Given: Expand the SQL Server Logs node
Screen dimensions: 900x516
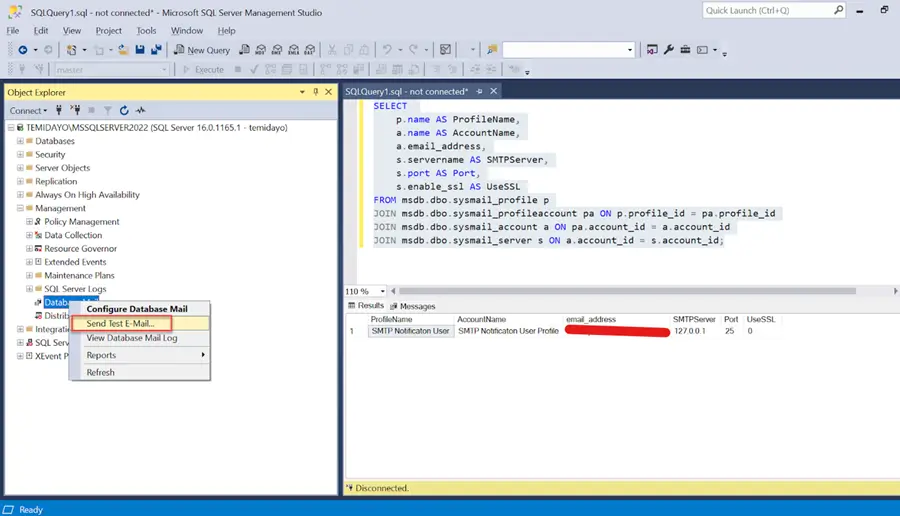Looking at the screenshot, I should coord(29,289).
